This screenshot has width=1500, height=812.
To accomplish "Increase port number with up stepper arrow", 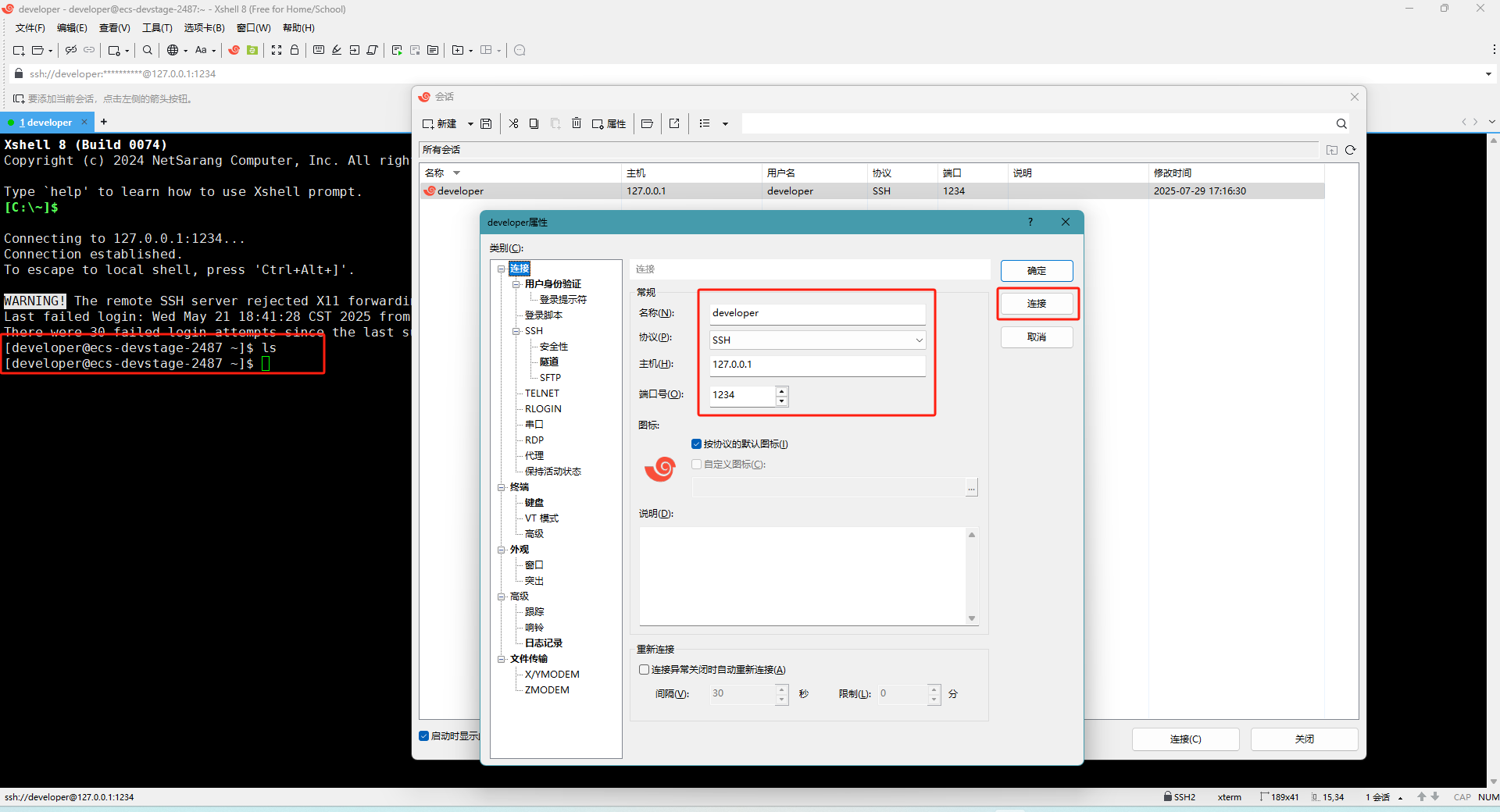I will (781, 390).
